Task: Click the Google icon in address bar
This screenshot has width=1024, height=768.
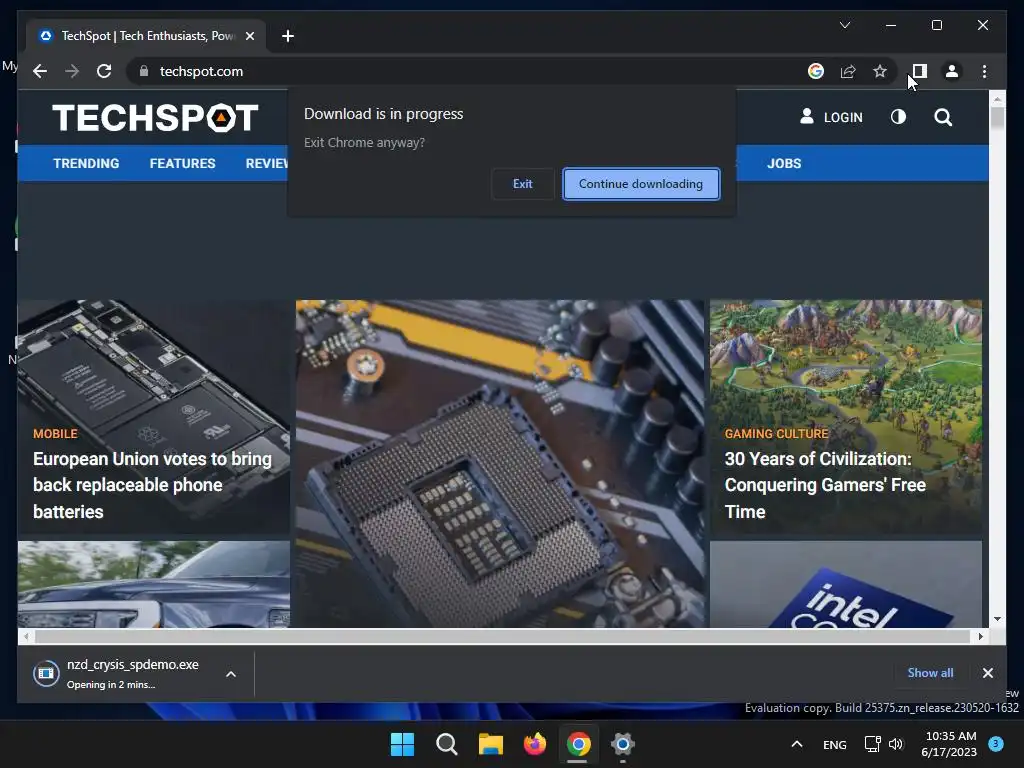Action: [816, 71]
